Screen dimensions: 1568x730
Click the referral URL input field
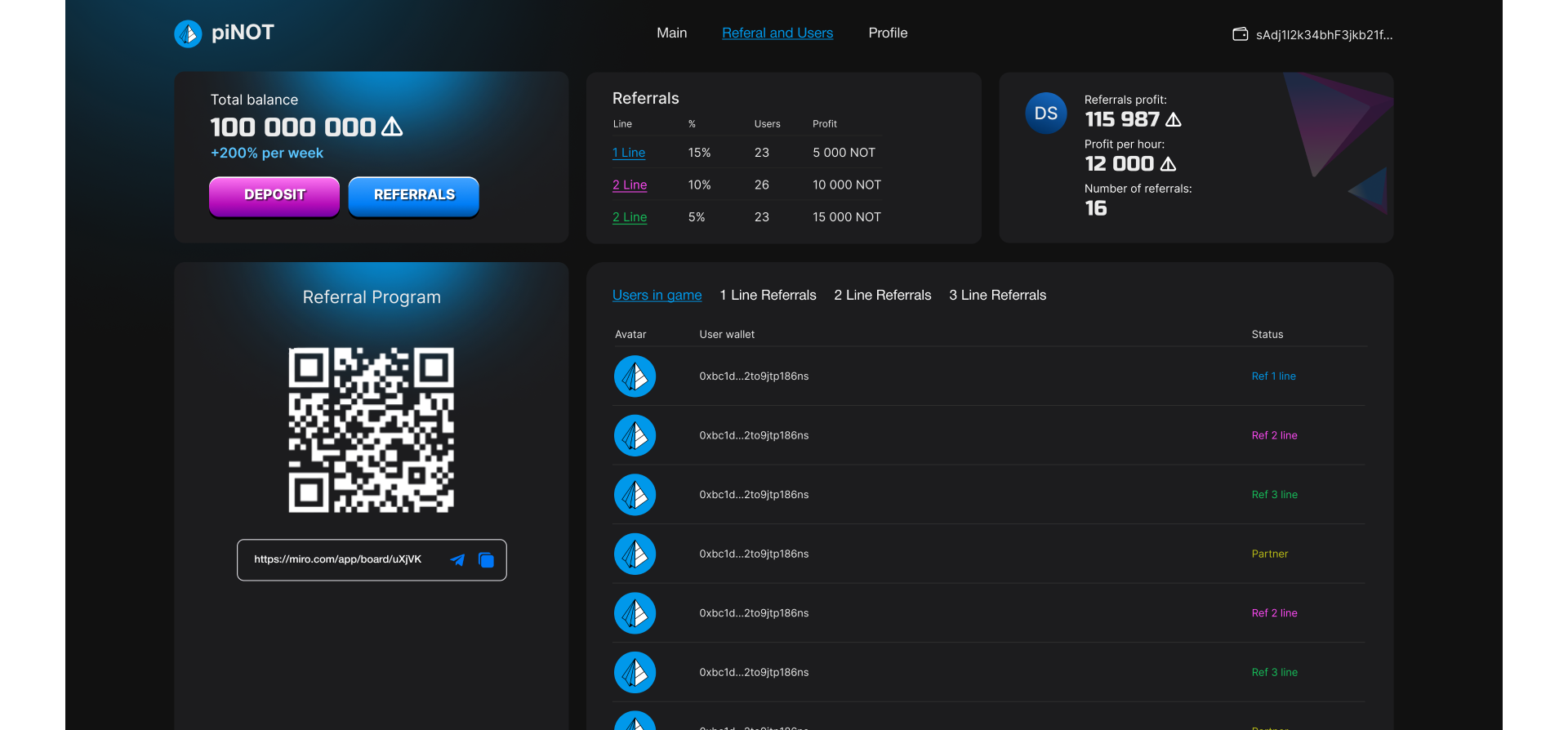[338, 560]
